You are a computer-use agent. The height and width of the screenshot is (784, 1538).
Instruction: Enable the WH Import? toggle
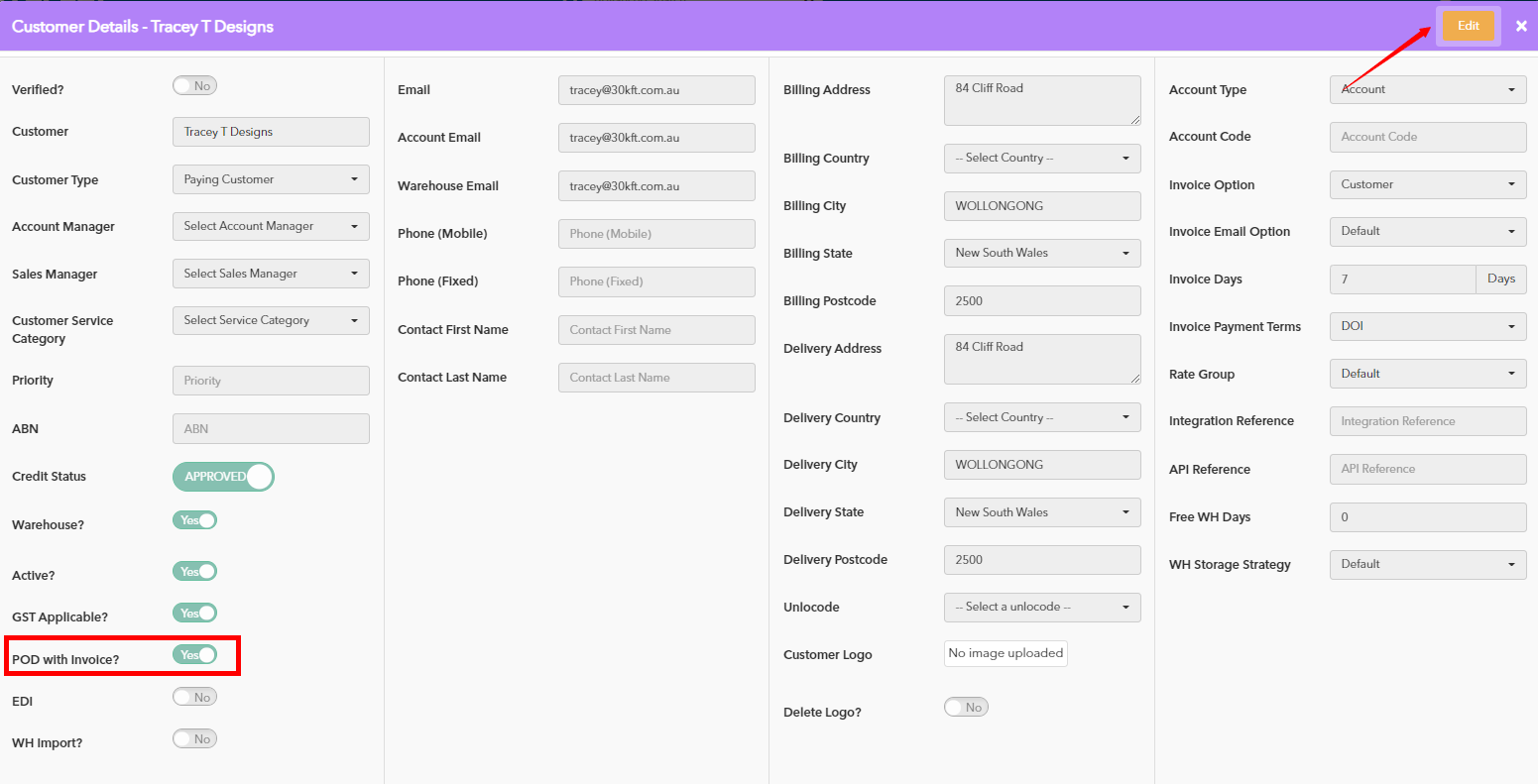click(x=194, y=739)
